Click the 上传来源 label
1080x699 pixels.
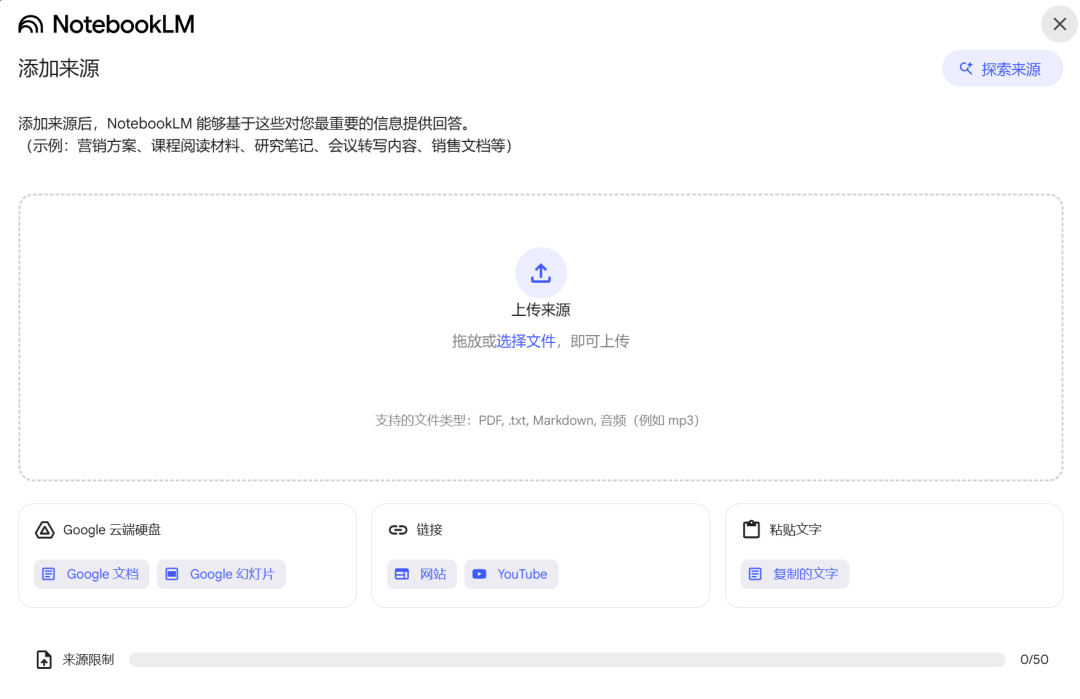click(541, 310)
